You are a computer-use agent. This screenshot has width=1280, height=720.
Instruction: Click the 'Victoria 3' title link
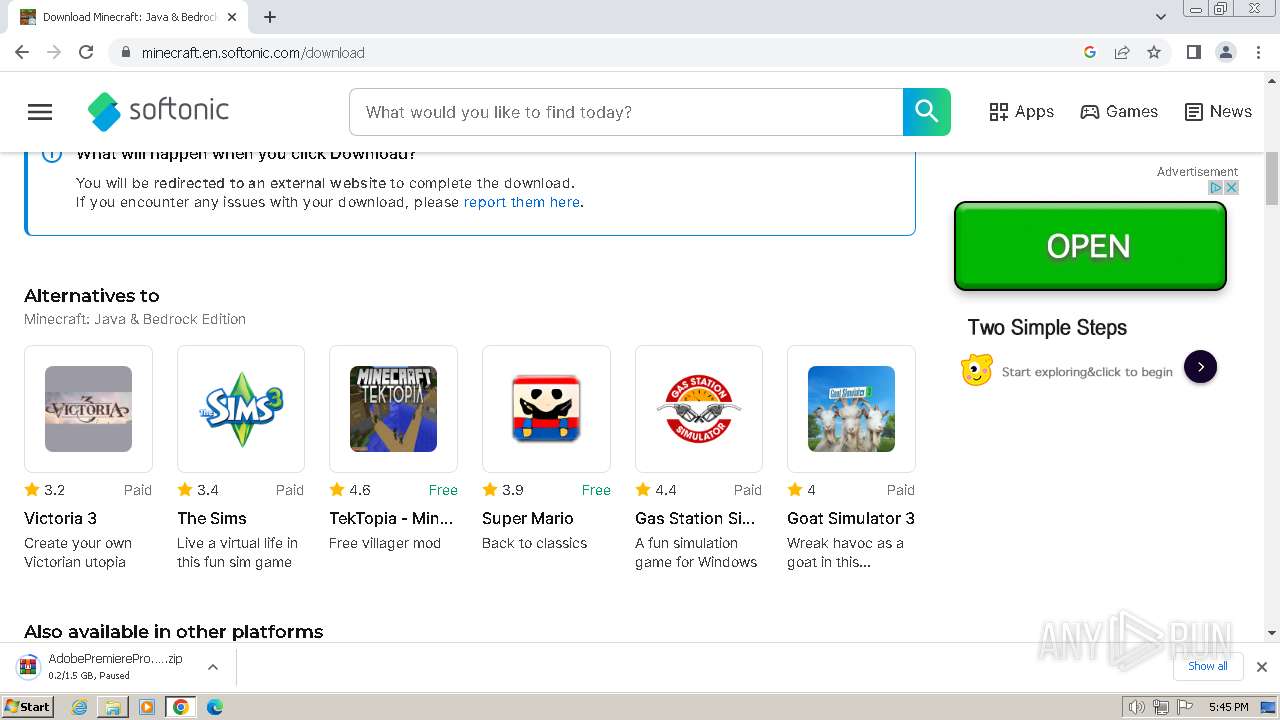click(x=60, y=518)
